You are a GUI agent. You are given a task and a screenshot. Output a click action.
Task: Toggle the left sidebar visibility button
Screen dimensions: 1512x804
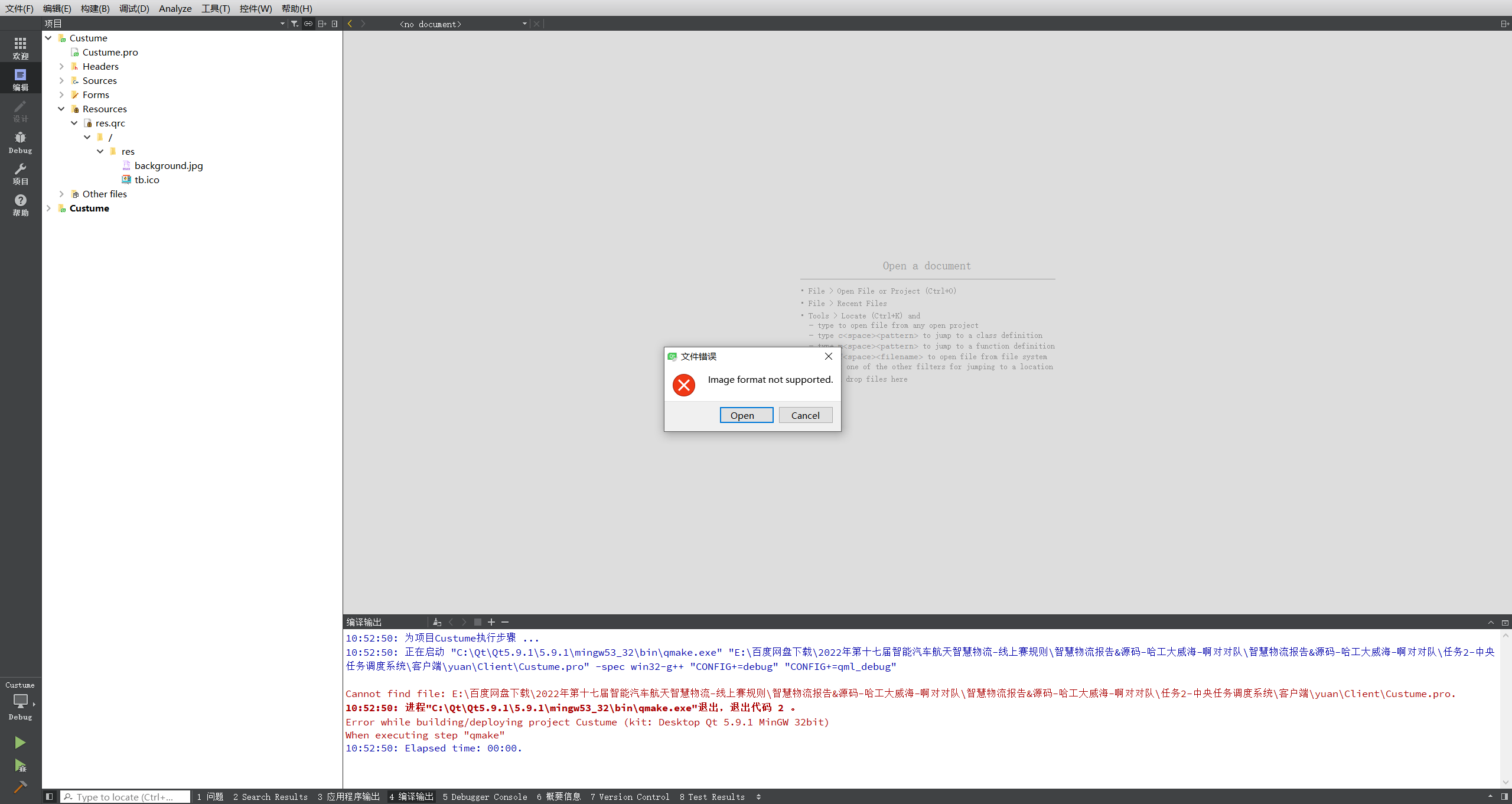[x=50, y=796]
